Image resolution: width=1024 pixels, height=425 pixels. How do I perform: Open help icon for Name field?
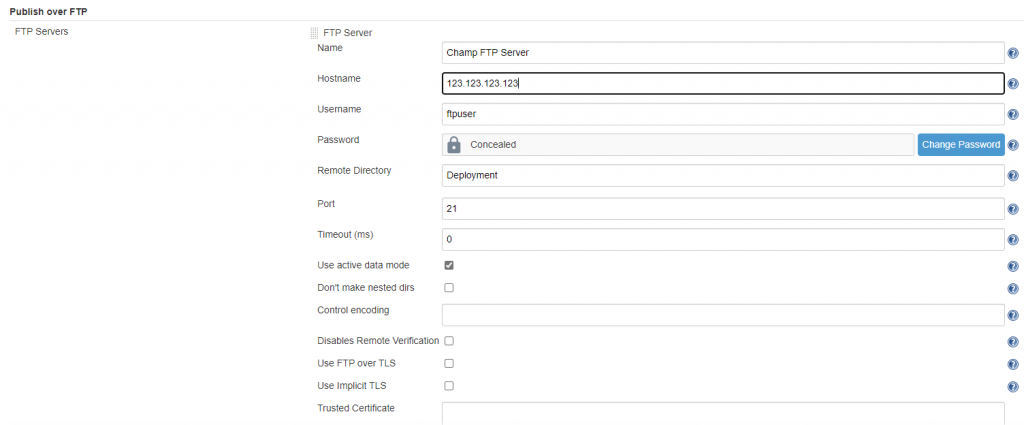[1013, 54]
